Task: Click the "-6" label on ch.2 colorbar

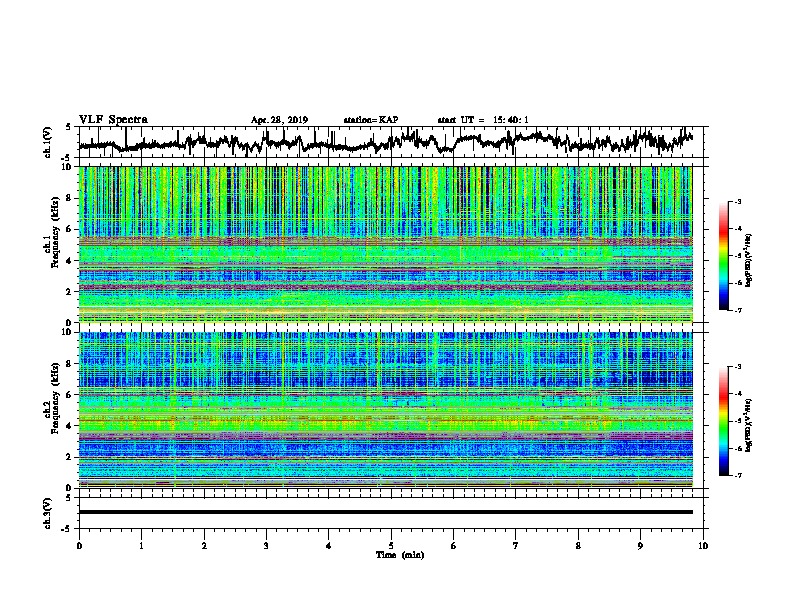Action: point(737,448)
